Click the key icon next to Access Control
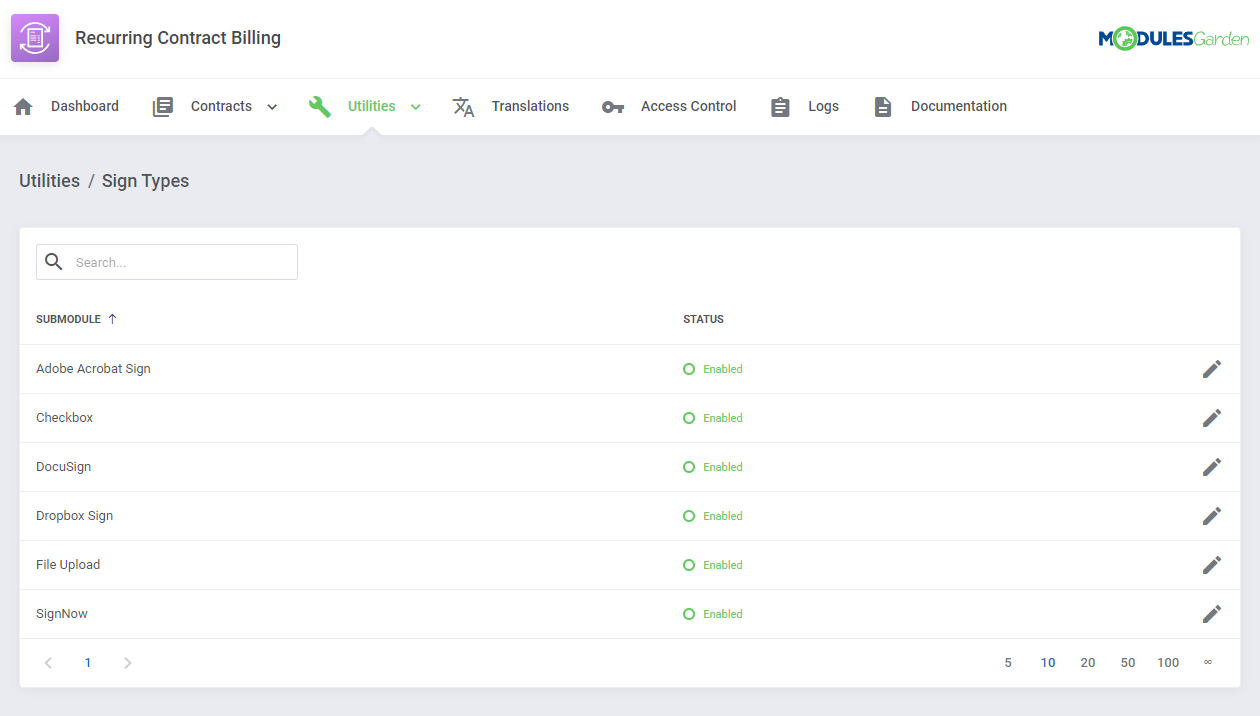 (612, 105)
